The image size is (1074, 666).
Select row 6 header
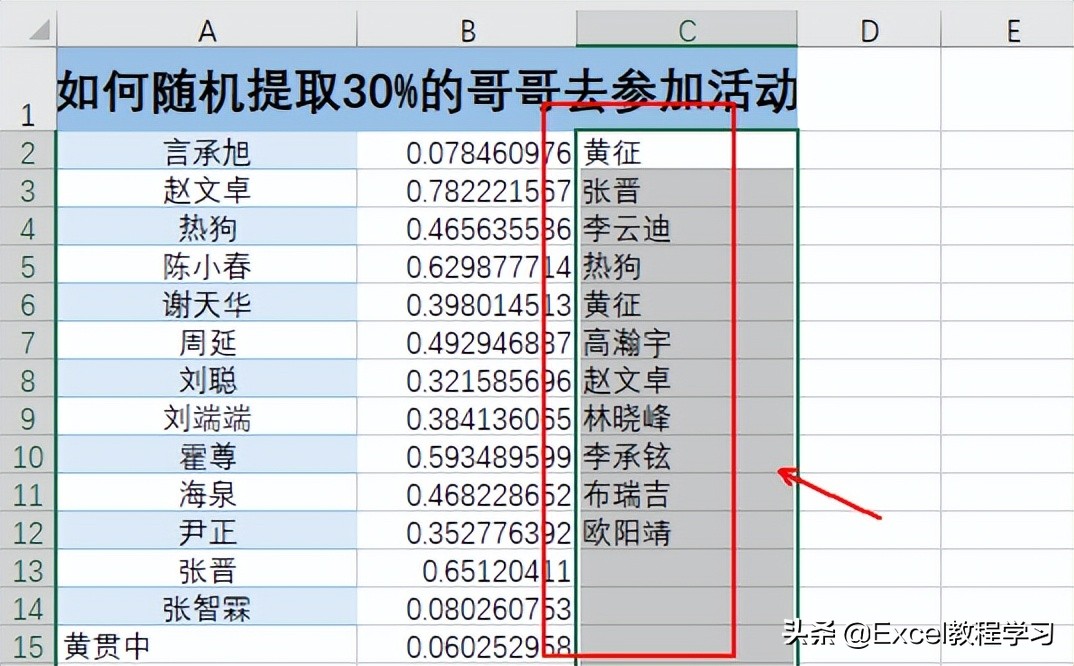(27, 304)
